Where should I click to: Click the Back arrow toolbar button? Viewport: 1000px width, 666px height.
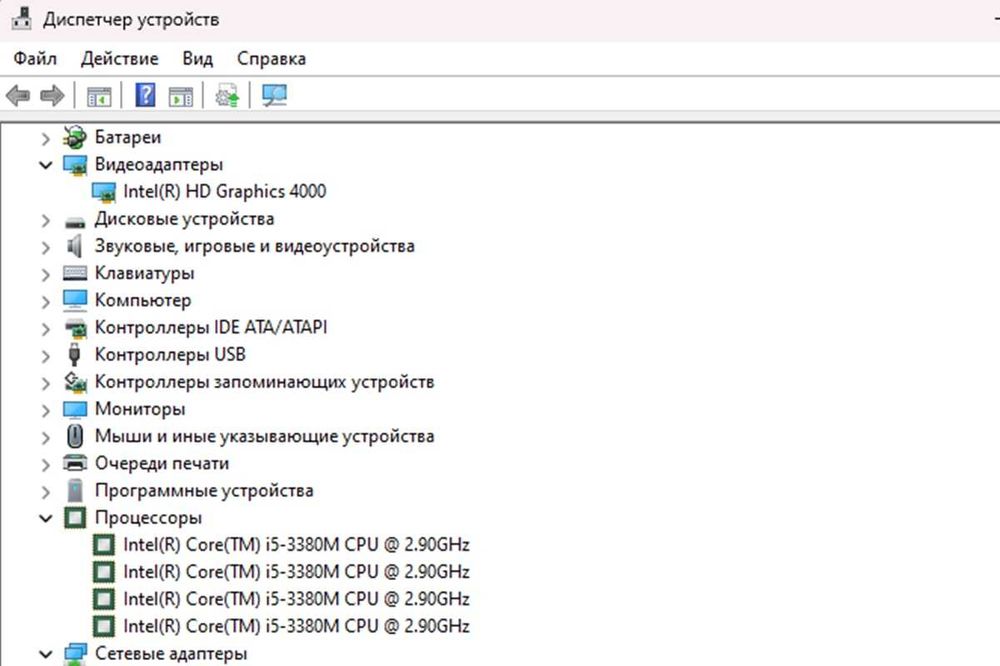[x=18, y=96]
